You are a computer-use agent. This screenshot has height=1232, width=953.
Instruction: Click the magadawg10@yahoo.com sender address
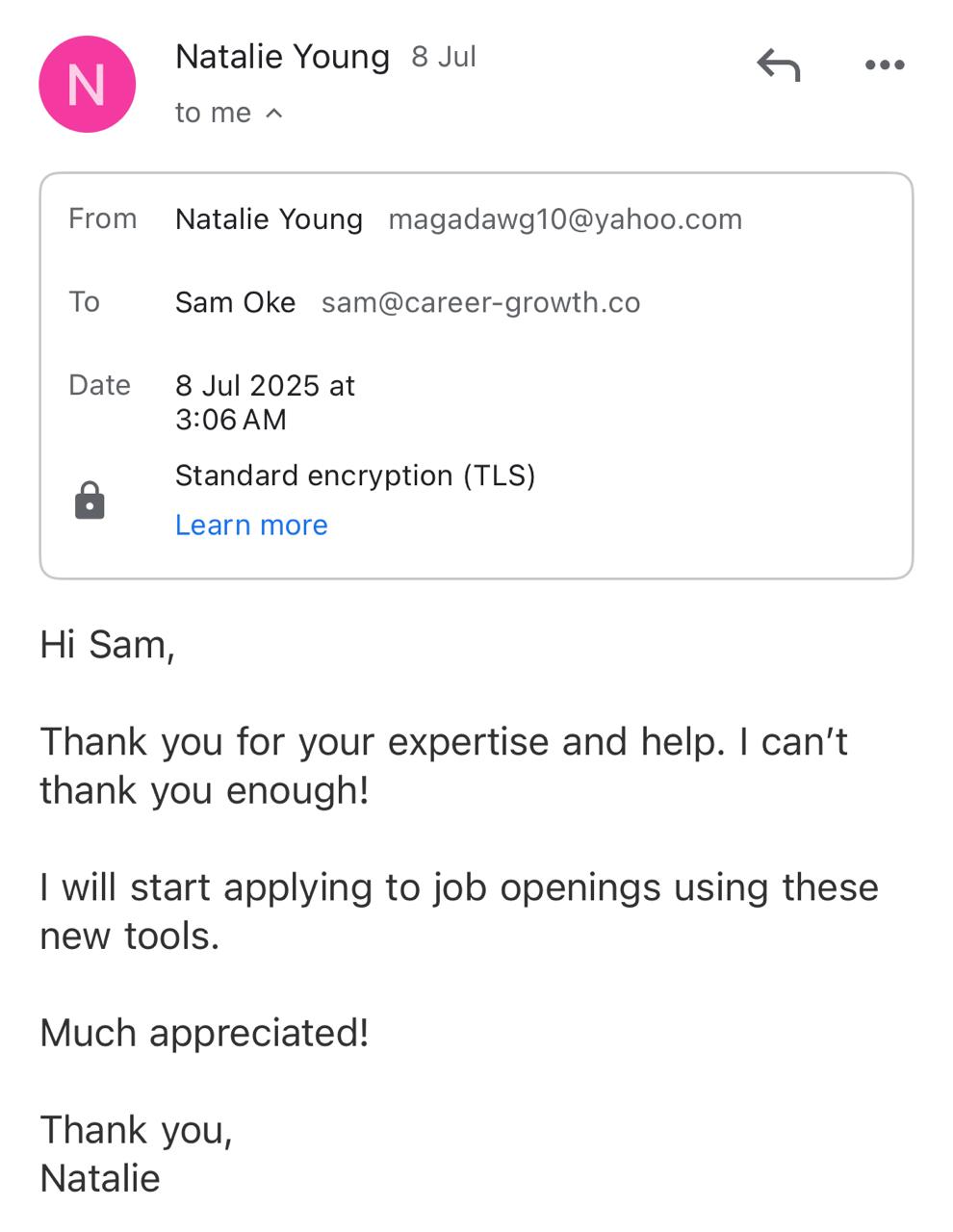pyautogui.click(x=565, y=218)
